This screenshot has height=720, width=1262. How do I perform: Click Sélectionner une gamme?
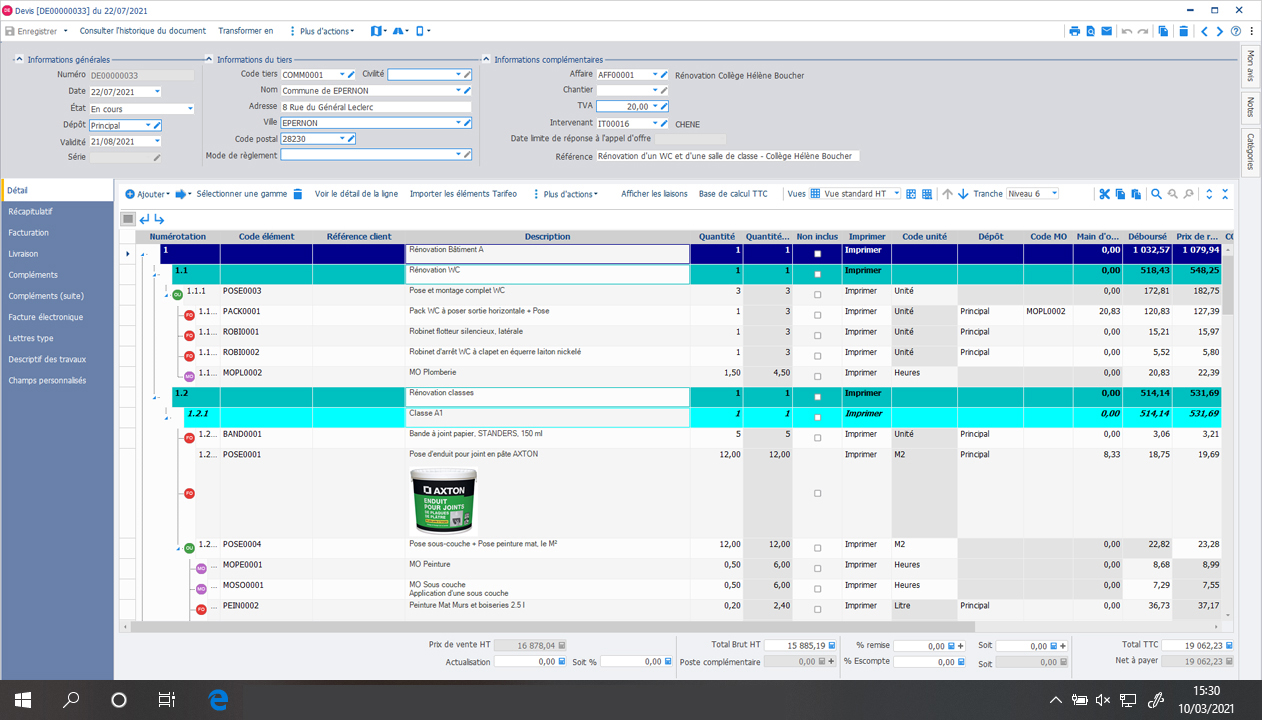click(x=241, y=194)
